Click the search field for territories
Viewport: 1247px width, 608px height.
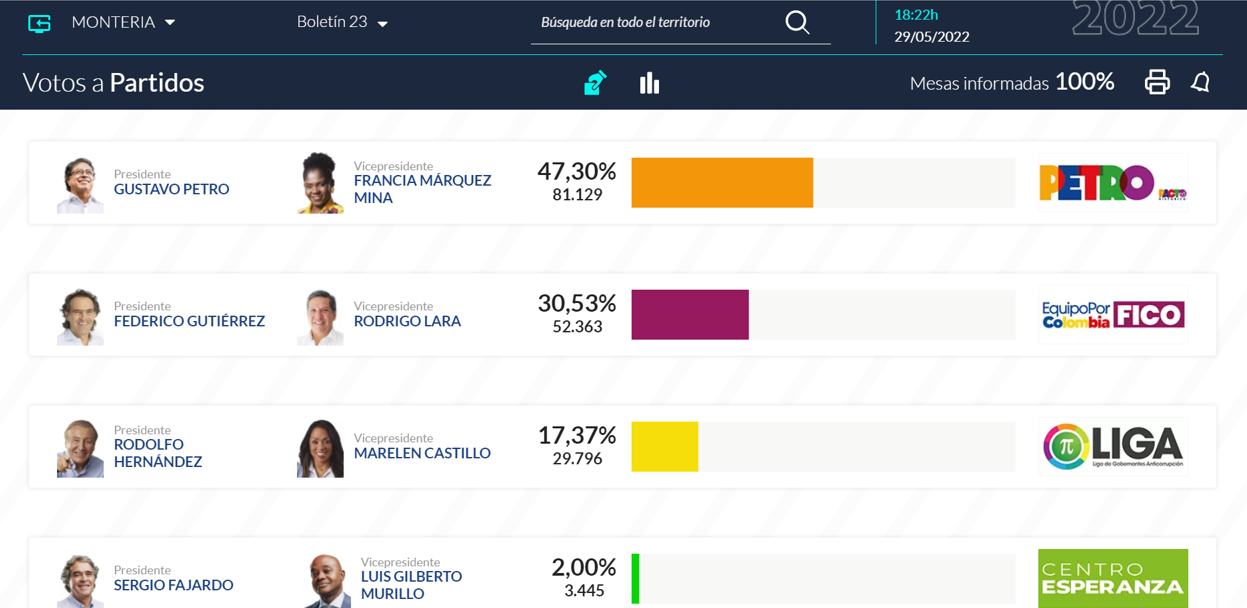pos(657,22)
